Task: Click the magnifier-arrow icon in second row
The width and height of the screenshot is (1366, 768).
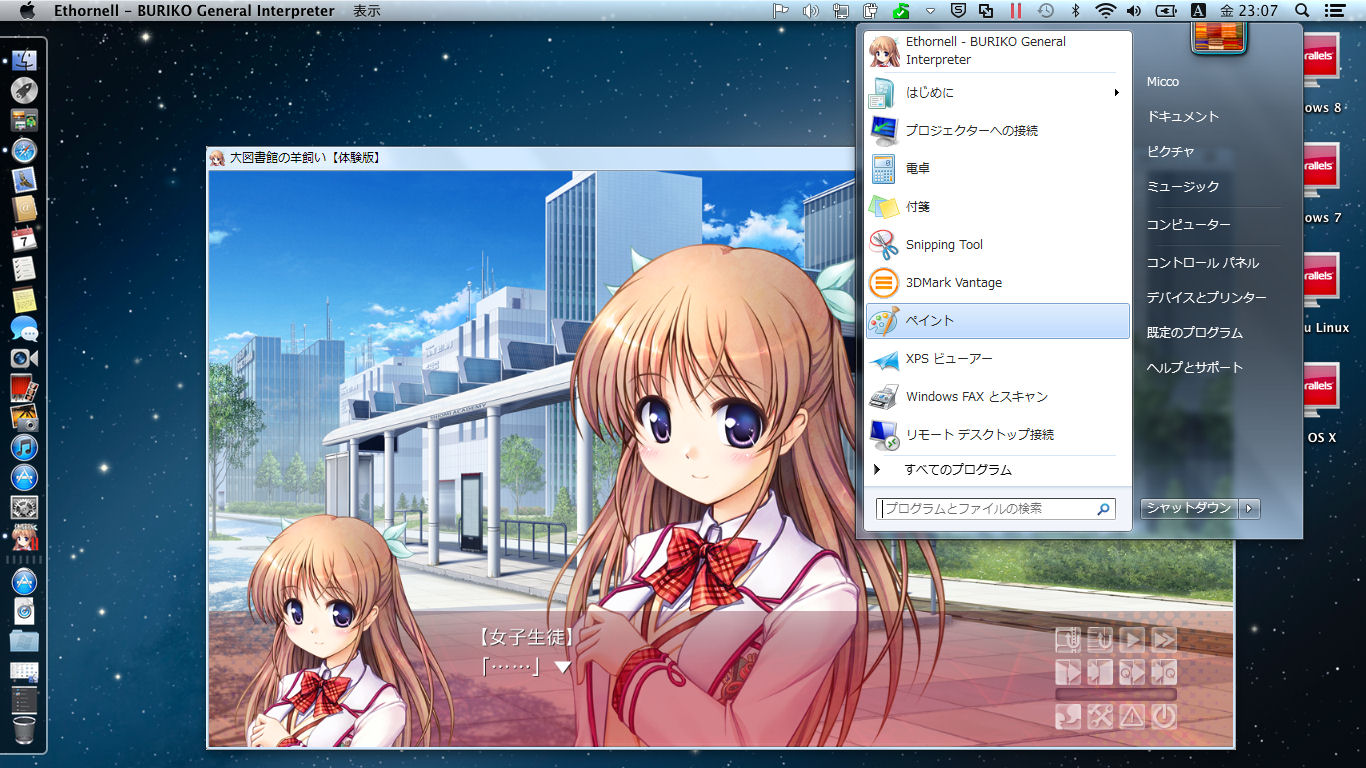Action: click(1132, 671)
